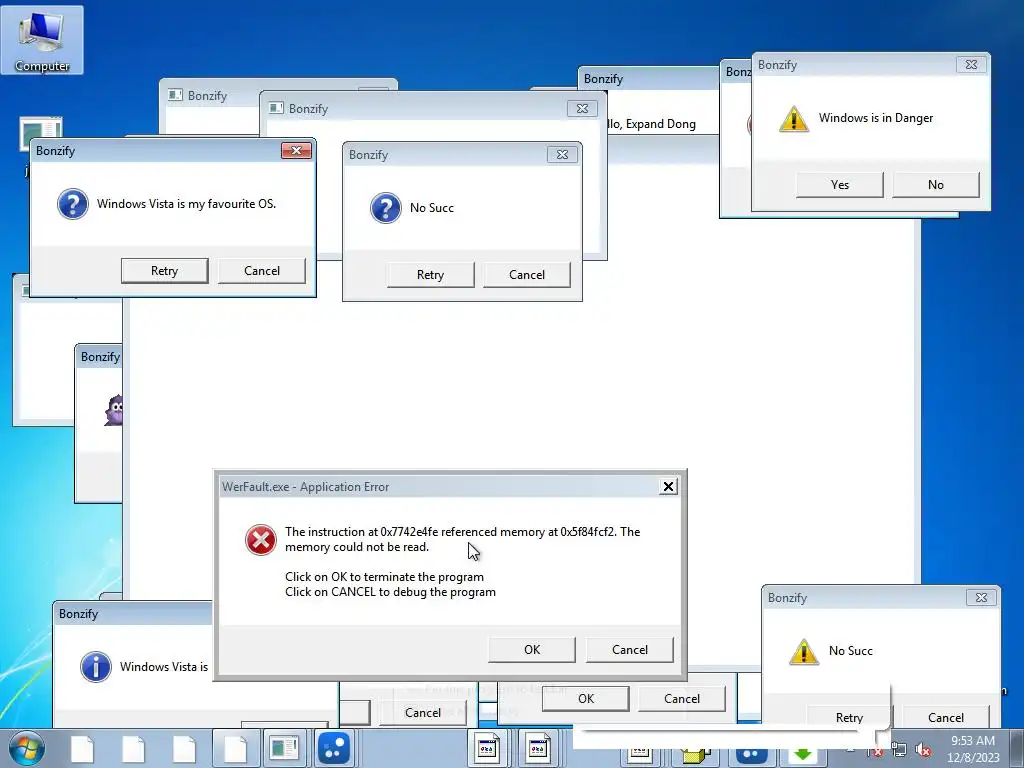This screenshot has width=1024, height=768.
Task: Choose Yes in Windows is in Danger dialog
Action: click(840, 185)
